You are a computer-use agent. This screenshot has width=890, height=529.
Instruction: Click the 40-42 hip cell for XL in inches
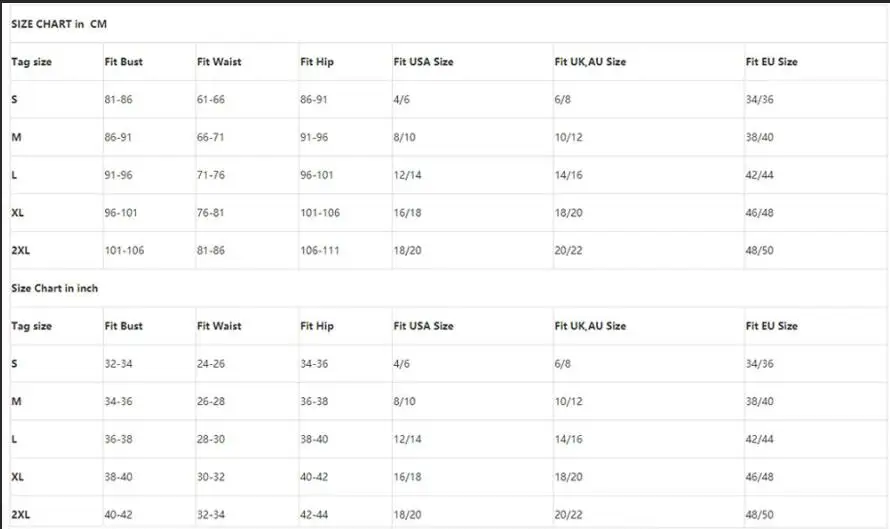[314, 477]
